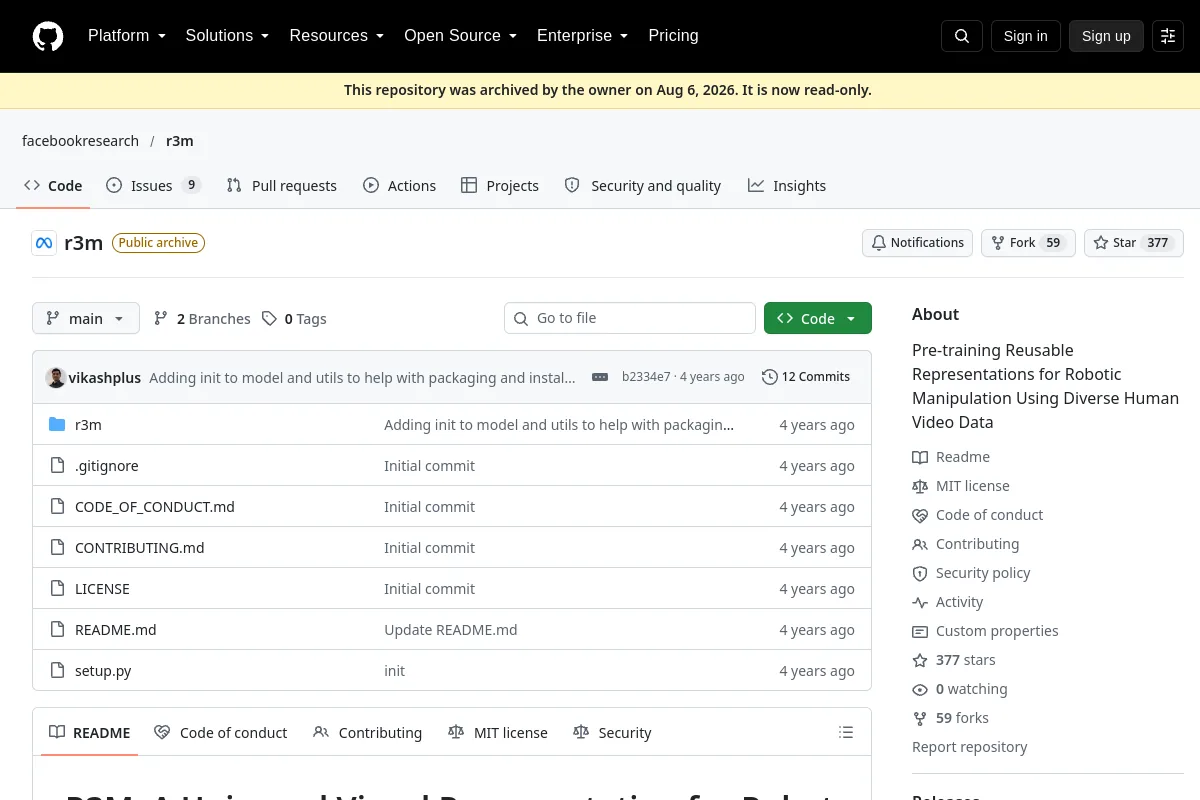Click the README.md file icon
Image resolution: width=1200 pixels, height=800 pixels.
point(57,630)
